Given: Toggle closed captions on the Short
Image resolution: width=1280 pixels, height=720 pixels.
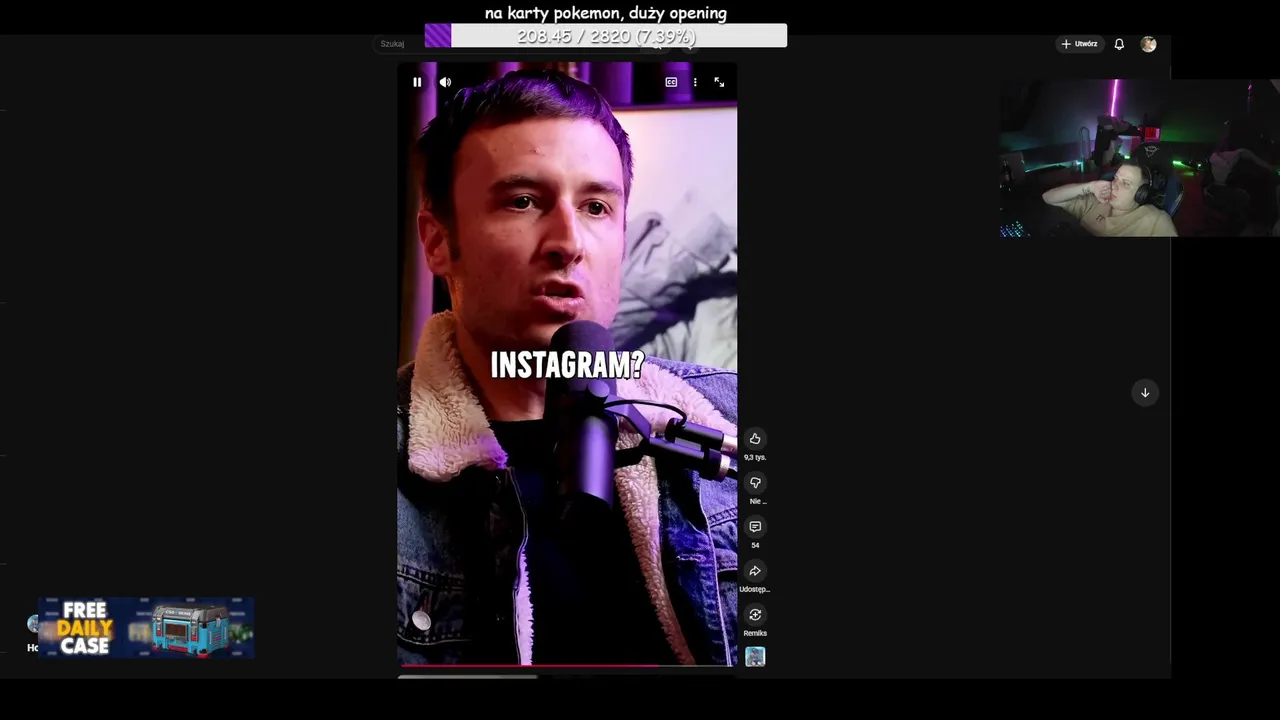Looking at the screenshot, I should (x=671, y=82).
